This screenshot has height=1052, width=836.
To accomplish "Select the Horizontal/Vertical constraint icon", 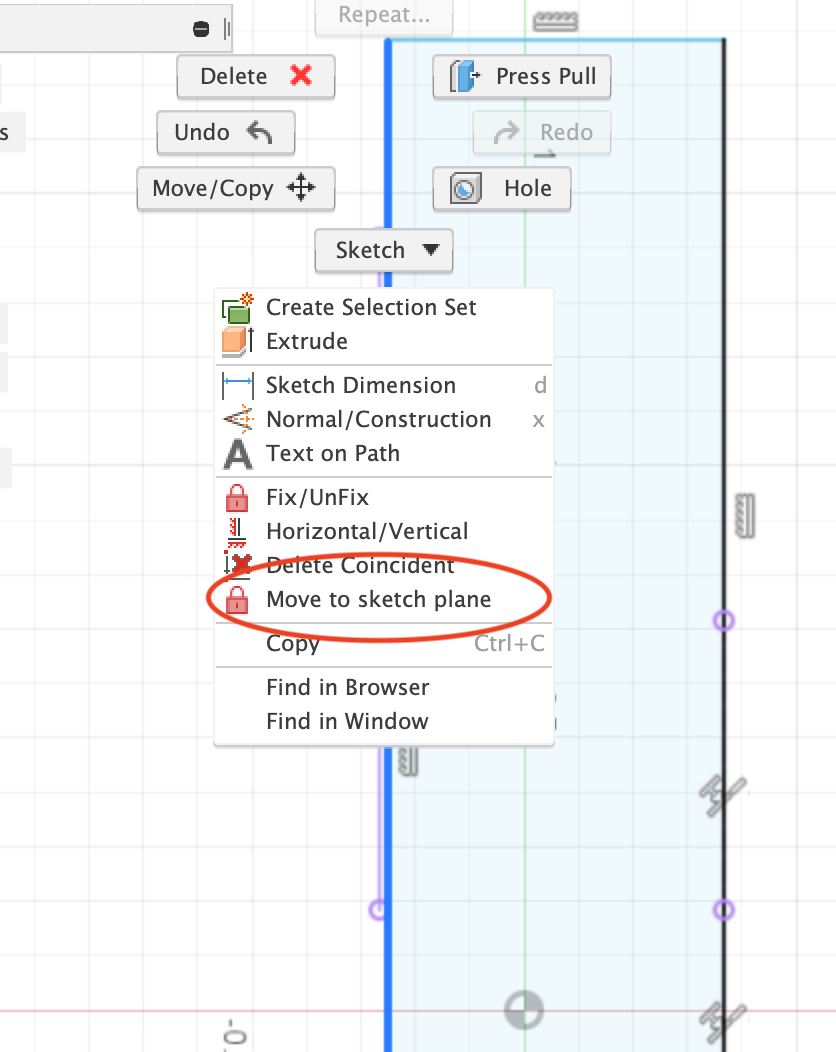I will point(237,531).
